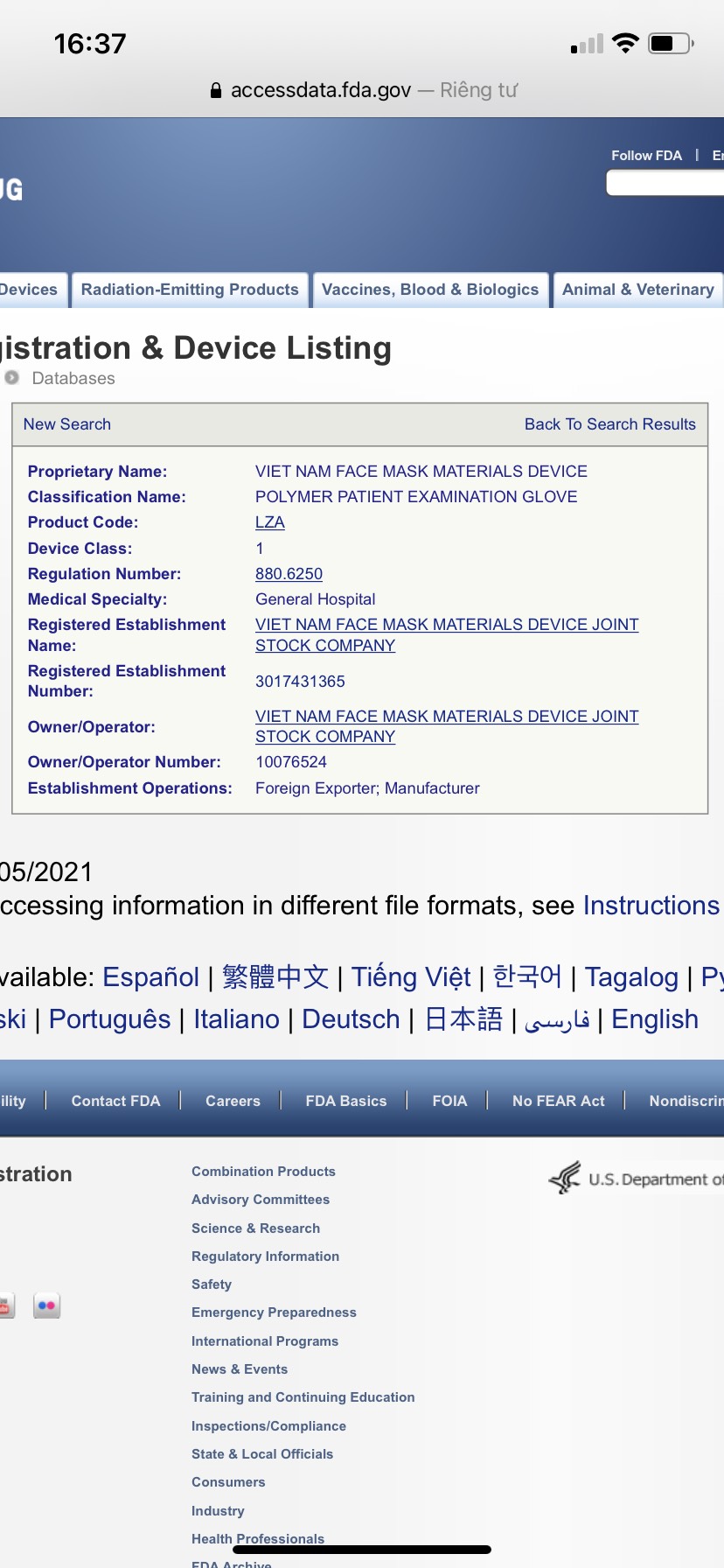Open Combination Products footer link
This screenshot has height=1568, width=724.
tap(263, 1172)
